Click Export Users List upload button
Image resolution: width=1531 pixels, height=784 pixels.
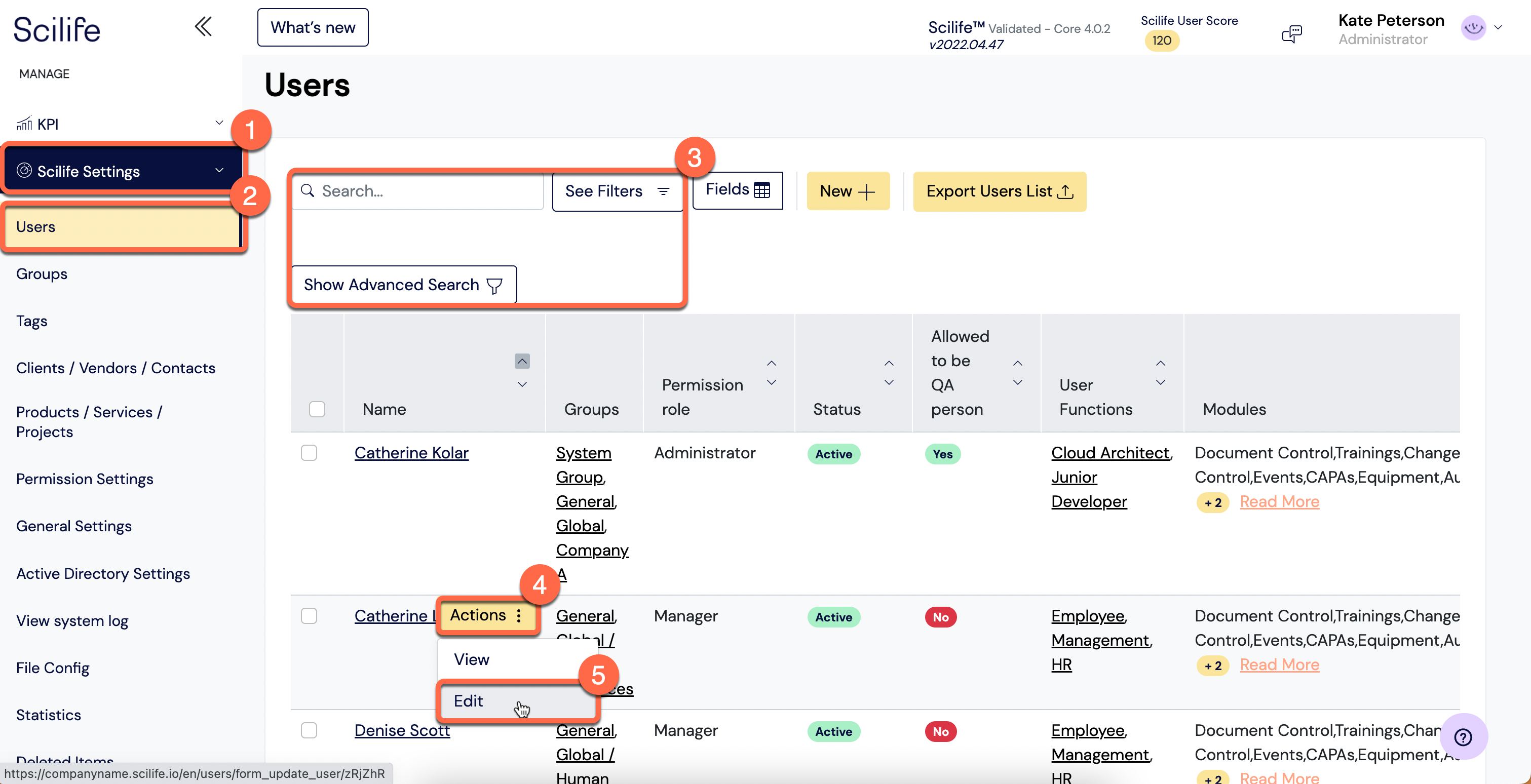pos(999,191)
